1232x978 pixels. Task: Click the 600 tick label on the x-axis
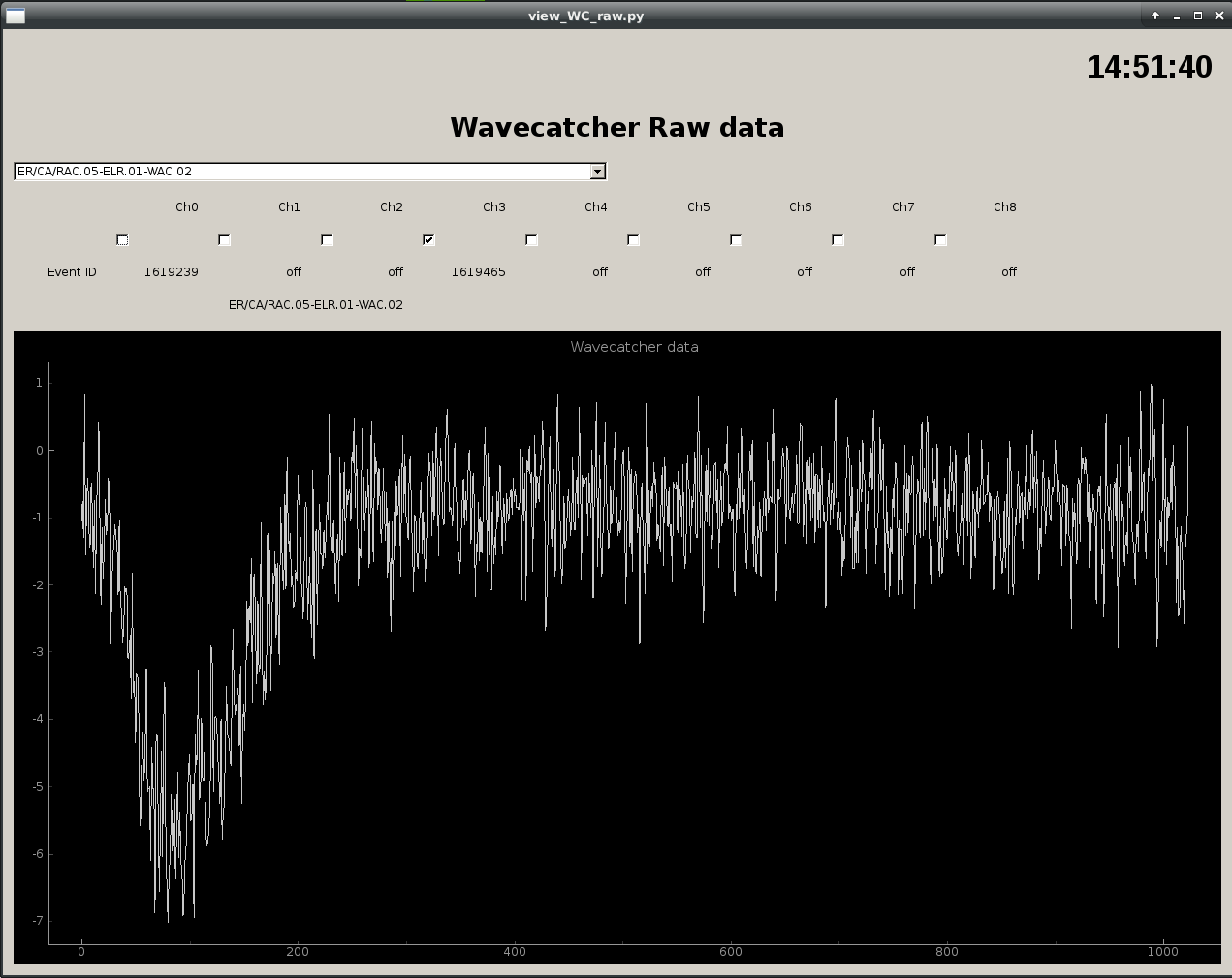click(731, 952)
